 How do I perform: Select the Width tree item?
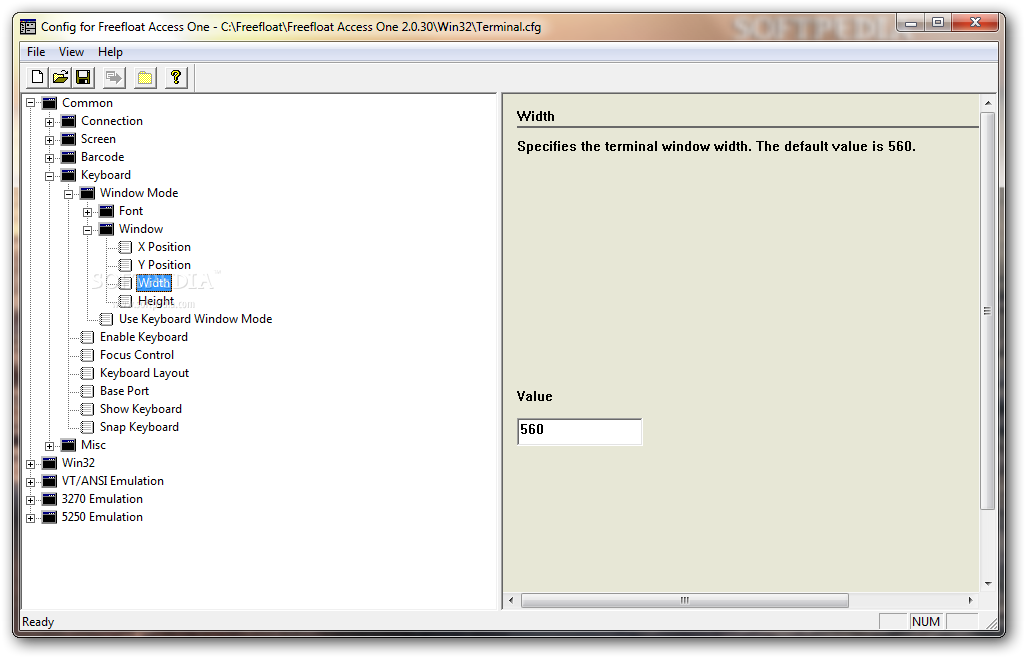[x=154, y=283]
